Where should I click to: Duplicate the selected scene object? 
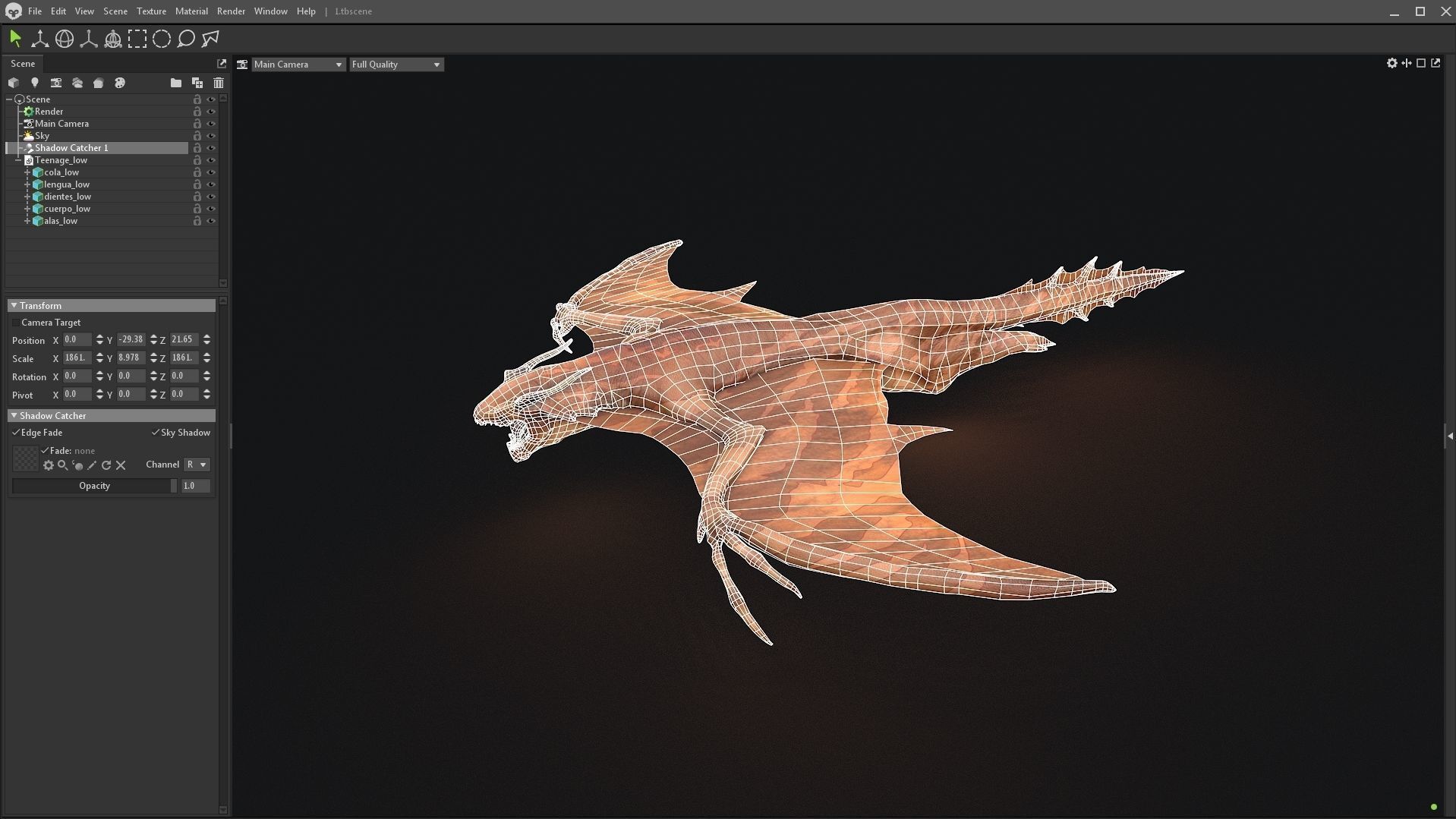coord(197,83)
